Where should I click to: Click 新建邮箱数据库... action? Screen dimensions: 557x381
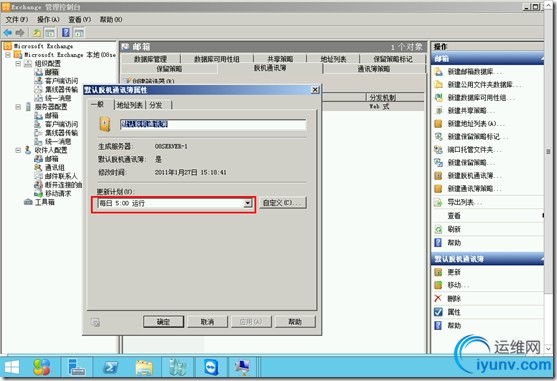474,72
